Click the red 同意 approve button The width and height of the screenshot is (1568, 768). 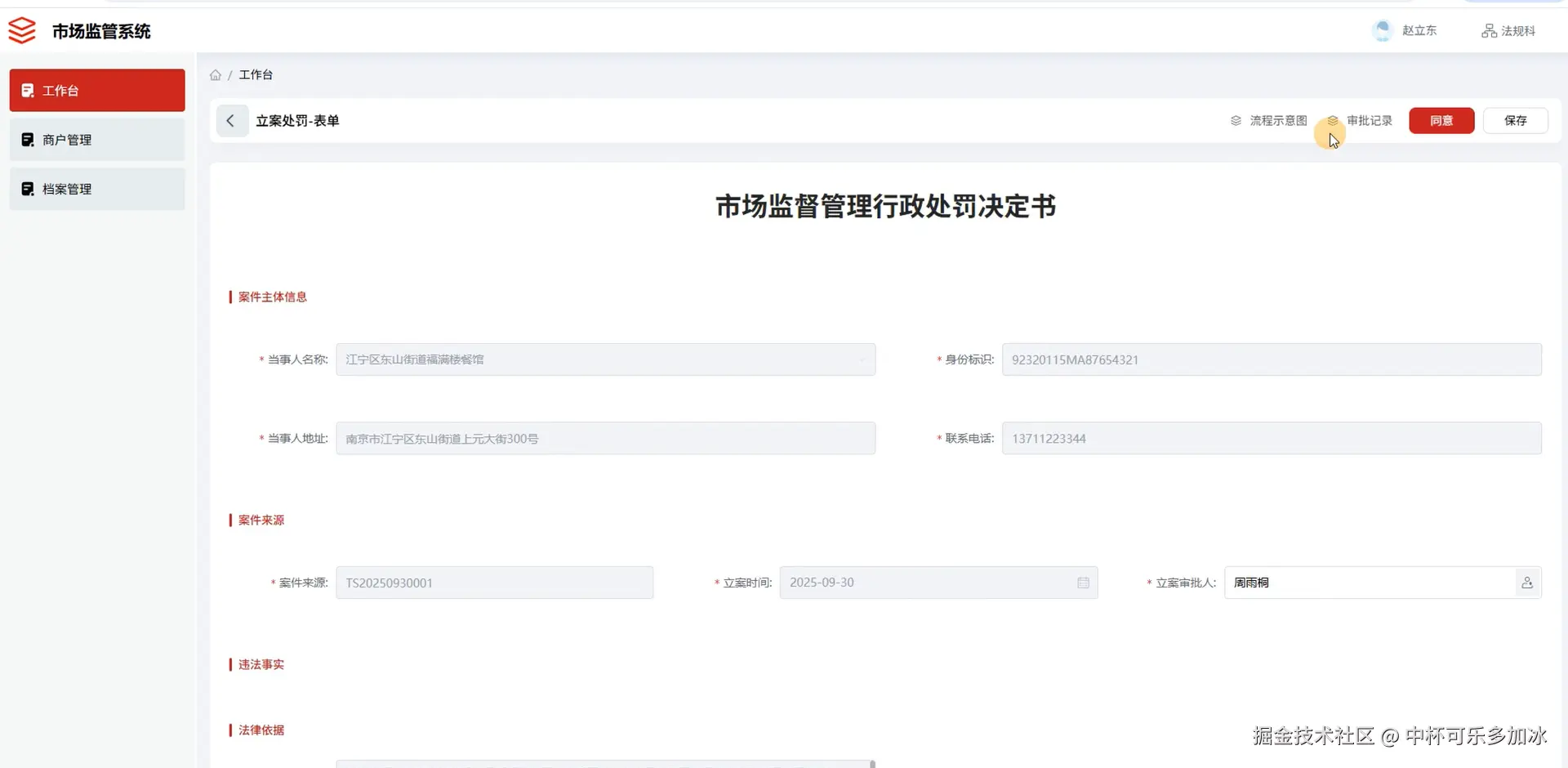tap(1441, 121)
